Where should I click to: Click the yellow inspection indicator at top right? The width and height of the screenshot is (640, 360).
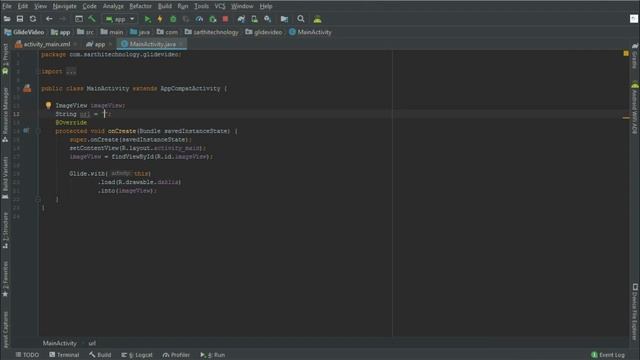(x=626, y=53)
